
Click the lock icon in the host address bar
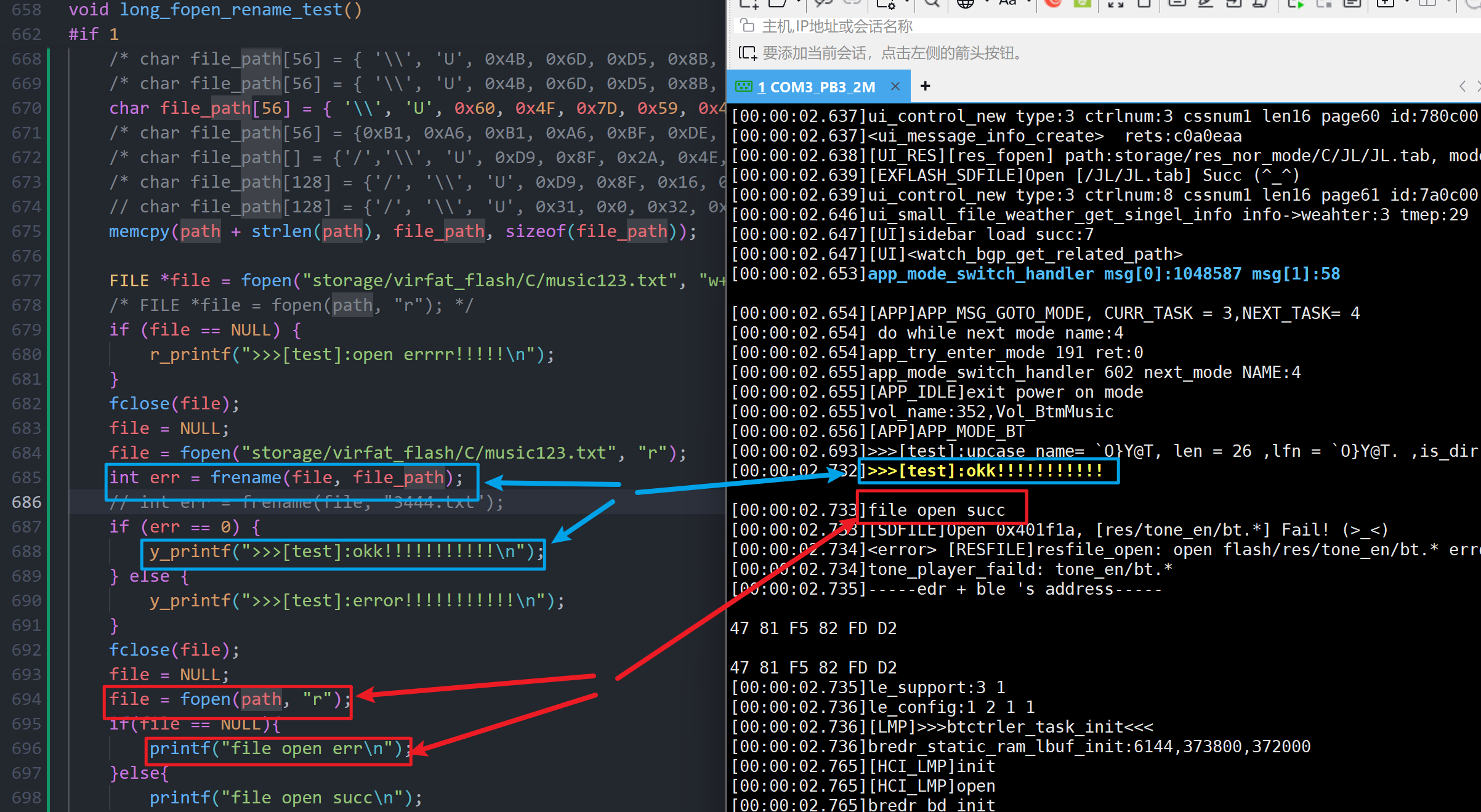pos(747,25)
